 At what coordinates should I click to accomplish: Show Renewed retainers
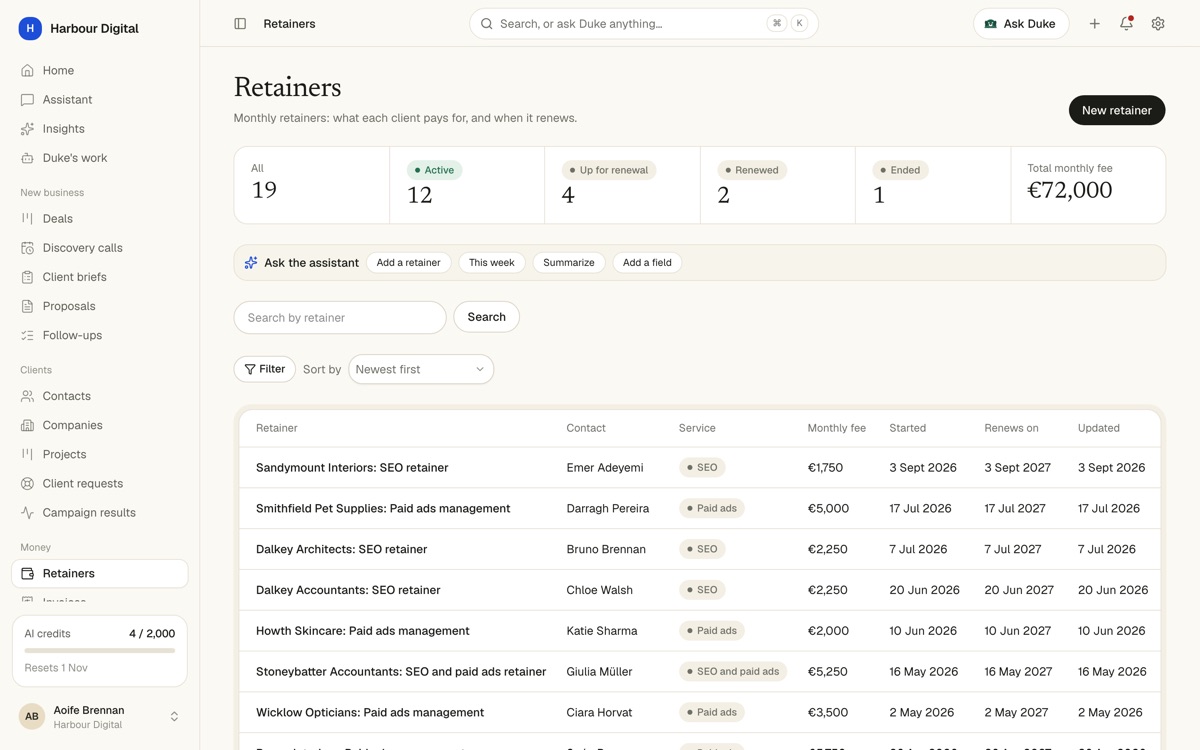(x=777, y=185)
